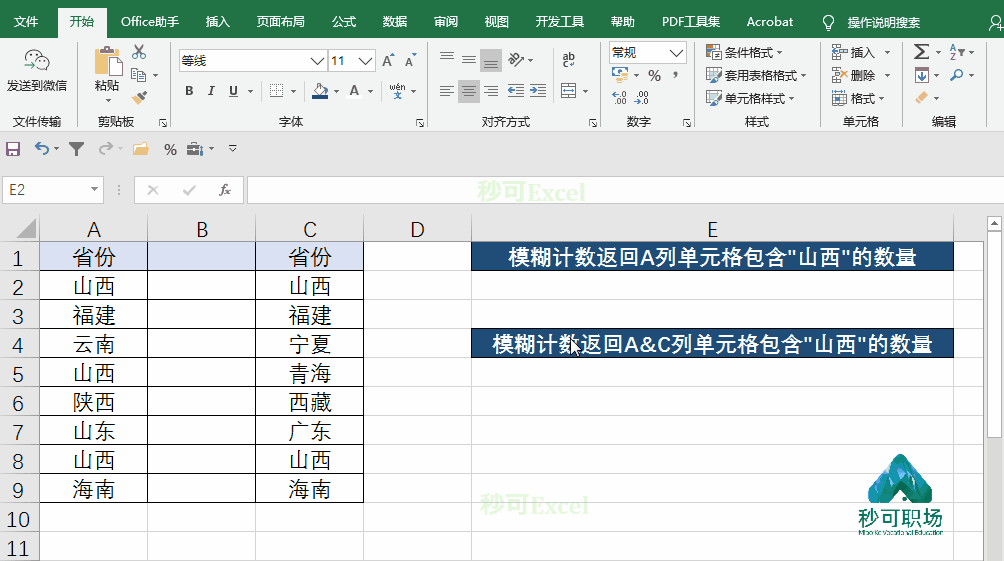The image size is (1004, 561).
Task: Click Find and Select magnifier
Action: 957,75
